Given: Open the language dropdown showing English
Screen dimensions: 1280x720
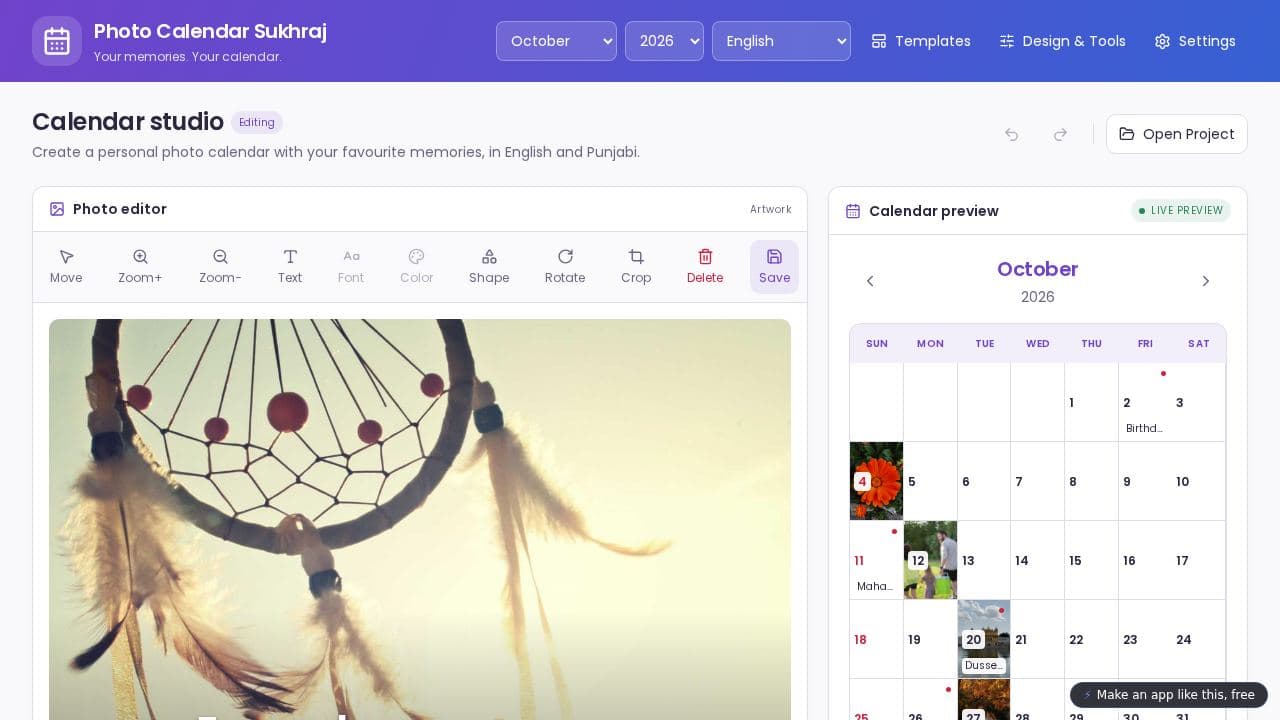Looking at the screenshot, I should (x=781, y=41).
